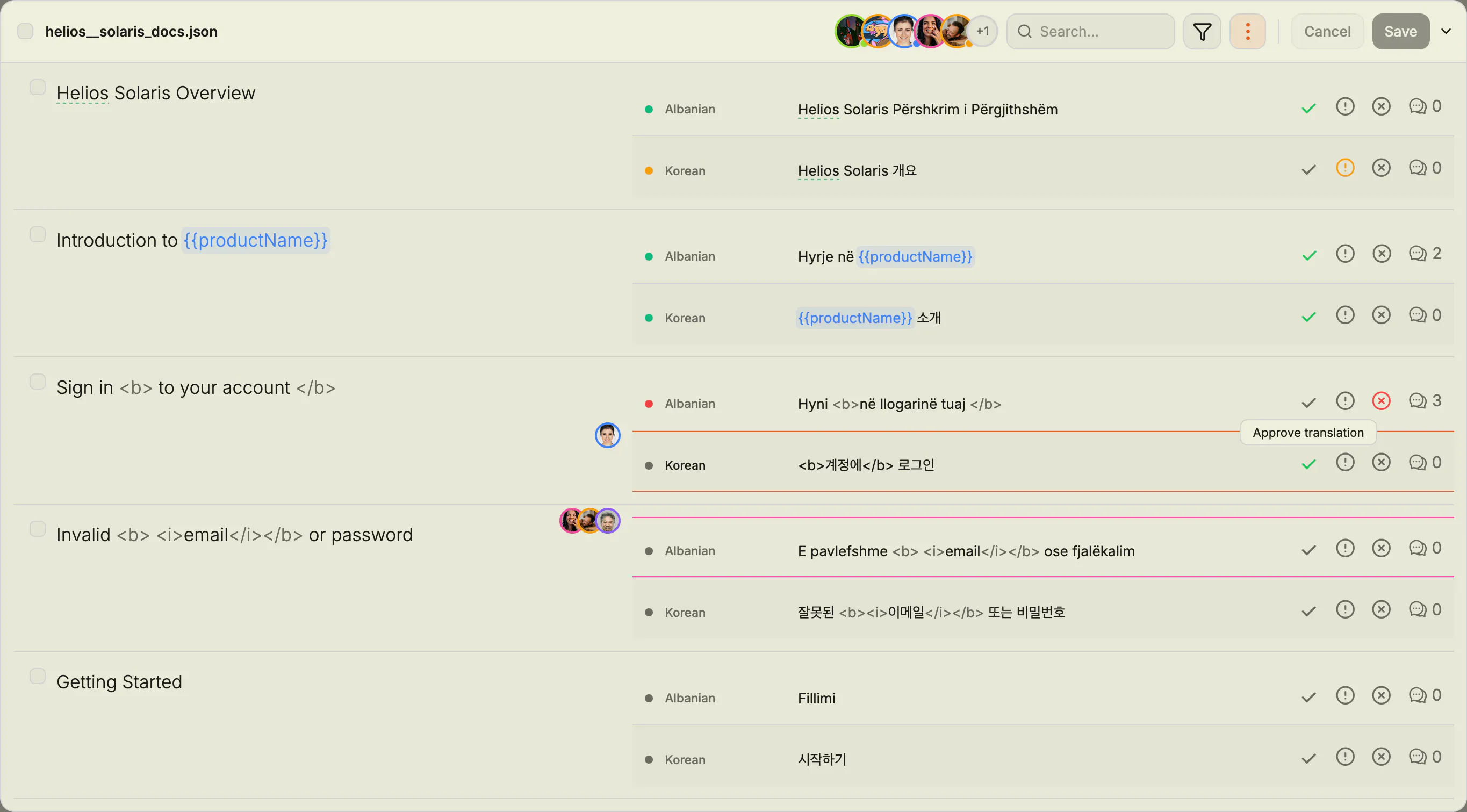Select the 'Getting Started' source string

point(119,681)
